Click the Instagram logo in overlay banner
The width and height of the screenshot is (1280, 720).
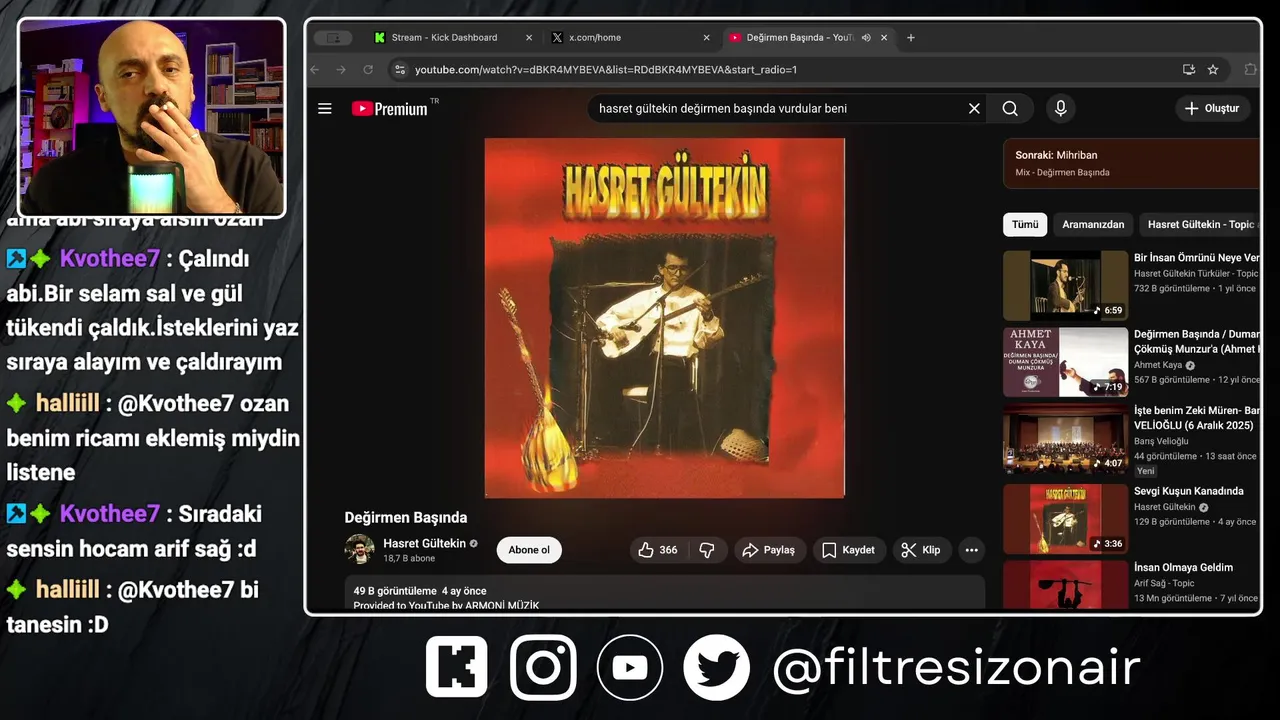pos(543,667)
